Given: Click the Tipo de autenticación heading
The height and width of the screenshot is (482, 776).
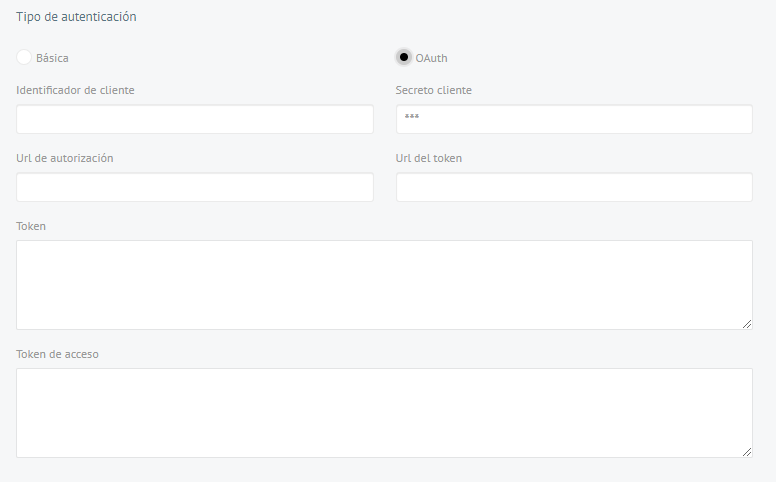Looking at the screenshot, I should 76,17.
